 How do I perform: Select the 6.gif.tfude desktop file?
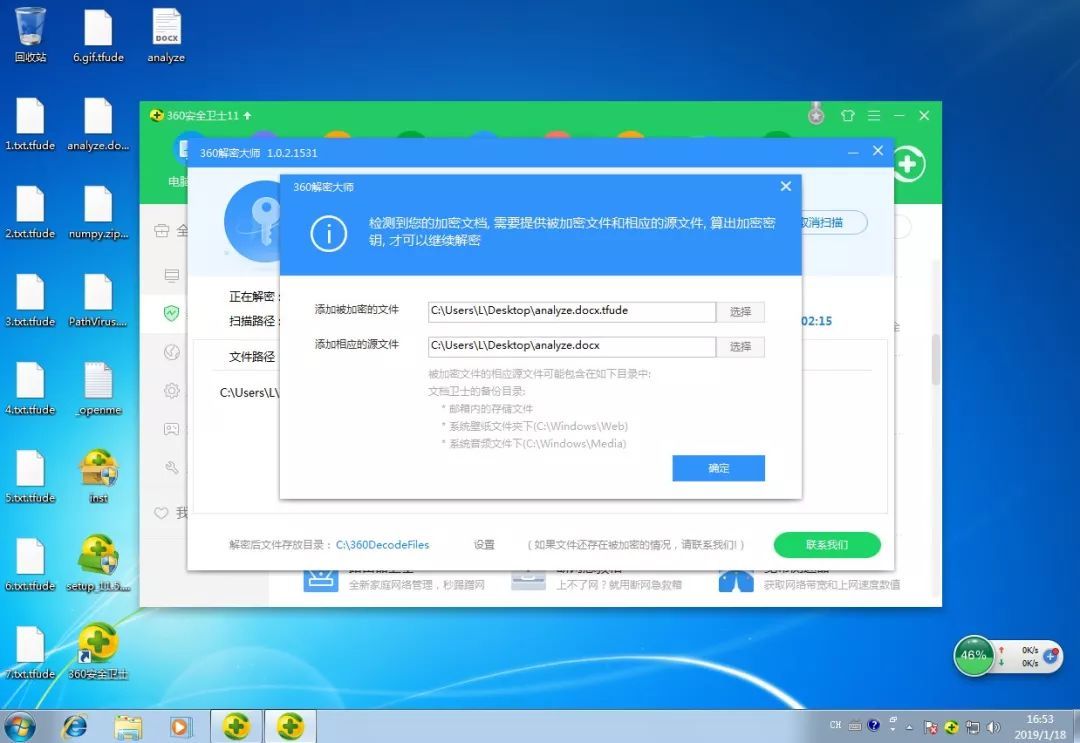tap(98, 35)
